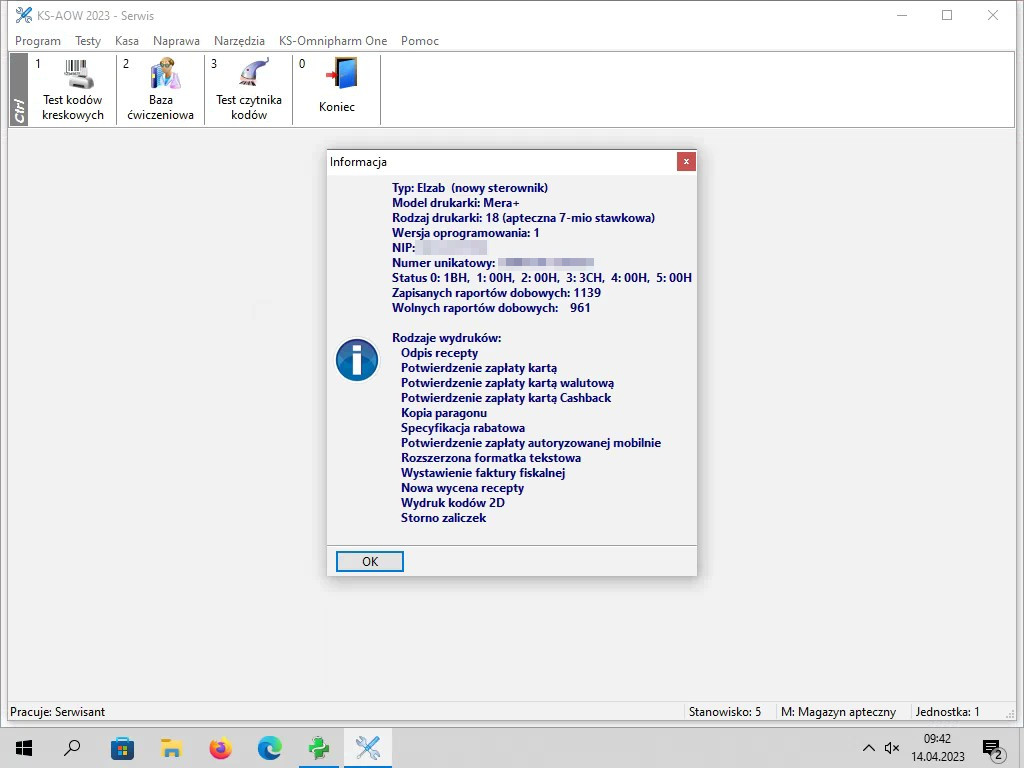
Task: Open the Naprawa menu
Action: pos(176,40)
